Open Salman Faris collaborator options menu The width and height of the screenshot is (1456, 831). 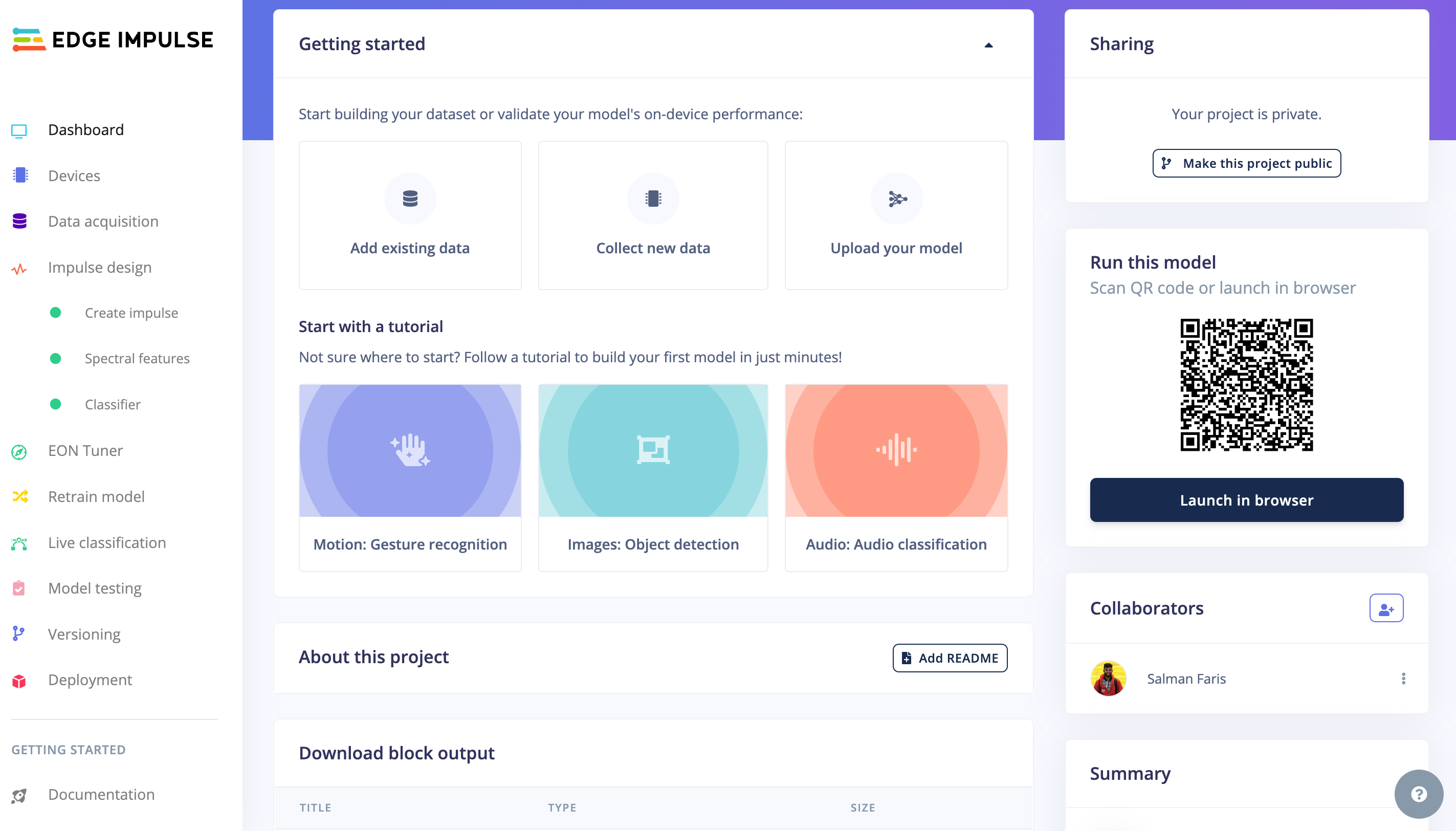[x=1403, y=679]
